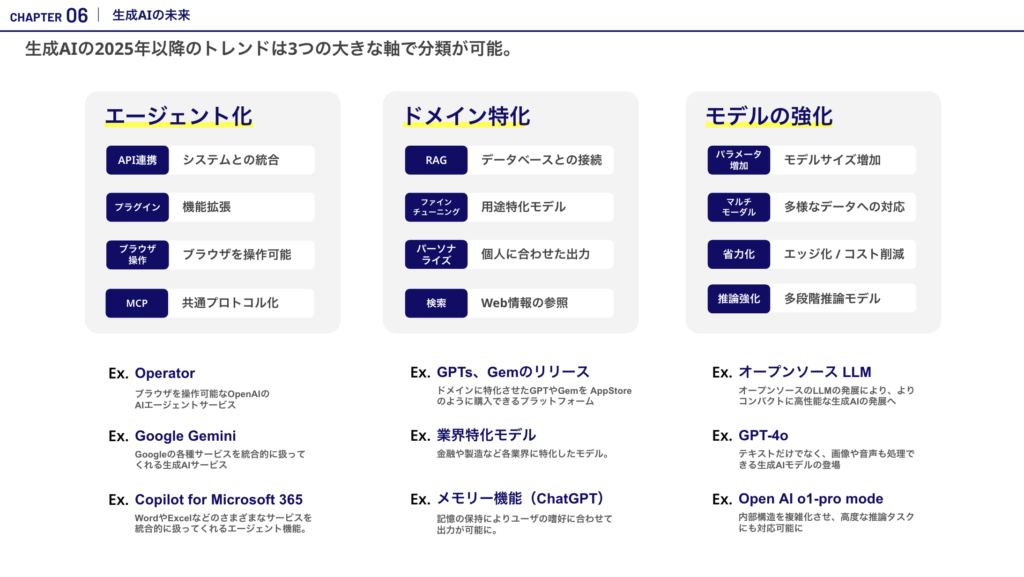Select the MCP badge
Screen dimensions: 1024x577
click(137, 303)
